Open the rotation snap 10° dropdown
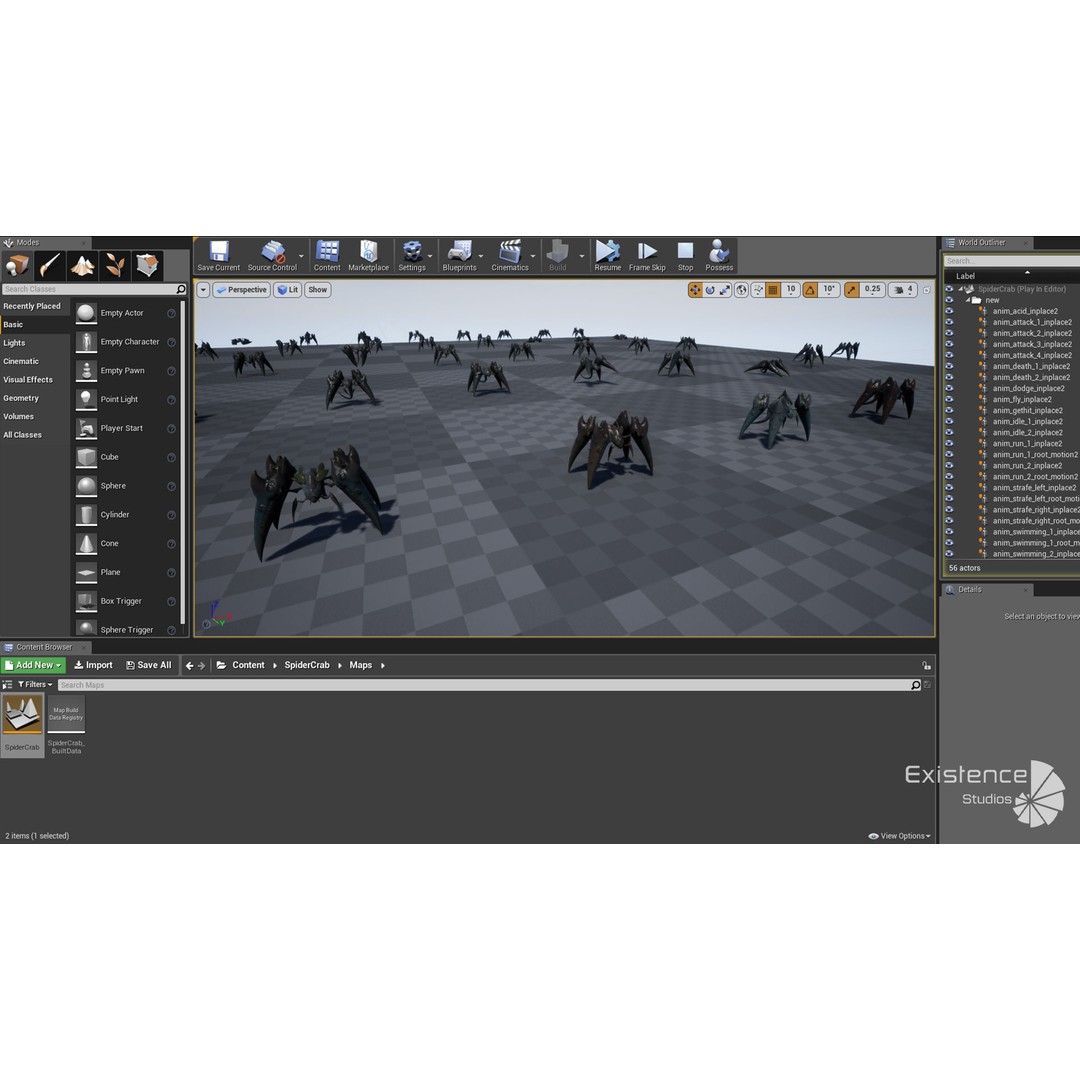 [x=829, y=290]
